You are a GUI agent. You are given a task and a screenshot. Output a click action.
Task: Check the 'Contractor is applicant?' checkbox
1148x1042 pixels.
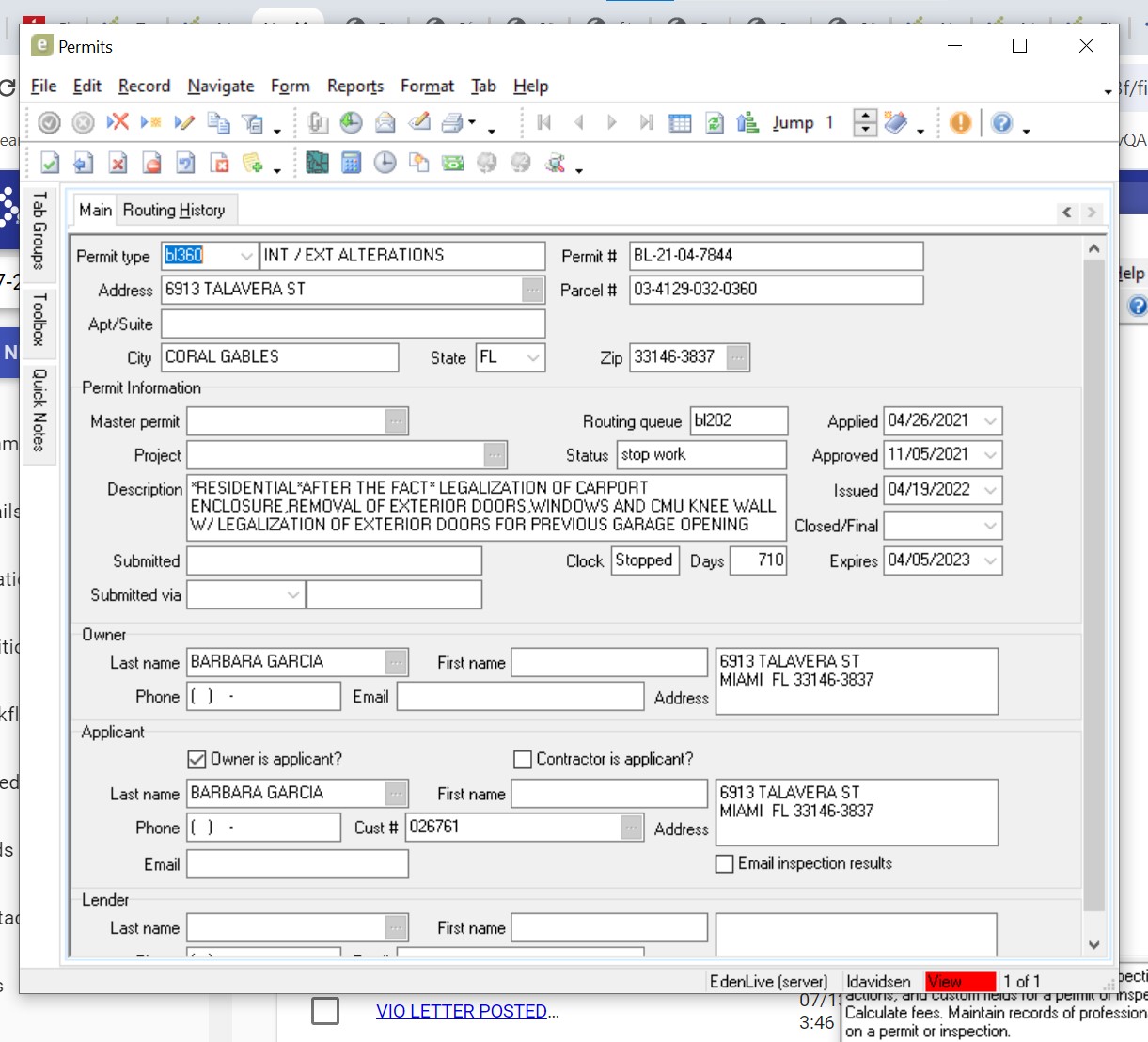pyautogui.click(x=524, y=759)
